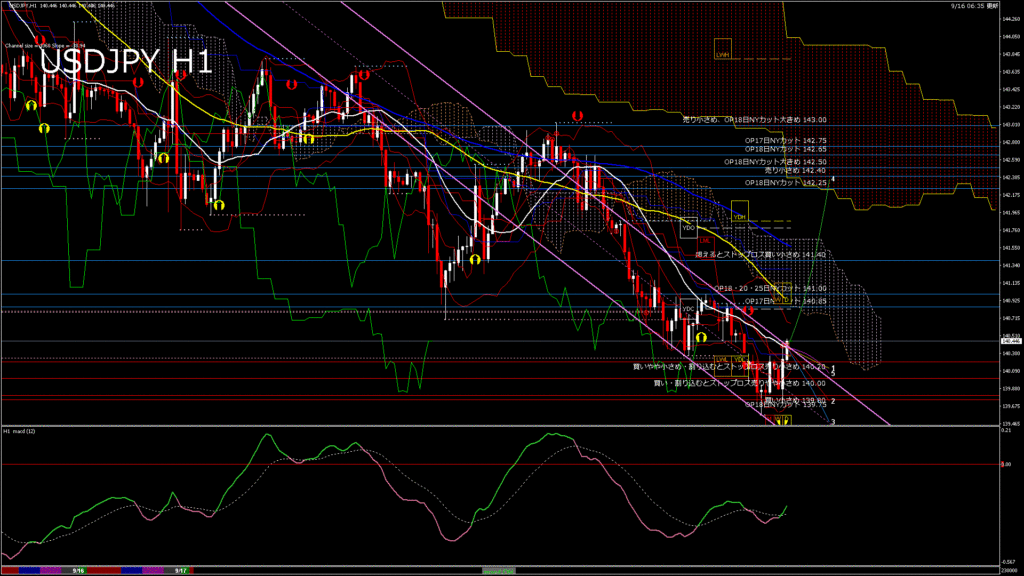
Task: Click the OP18日NYカット 142.25 line label
Action: click(785, 183)
